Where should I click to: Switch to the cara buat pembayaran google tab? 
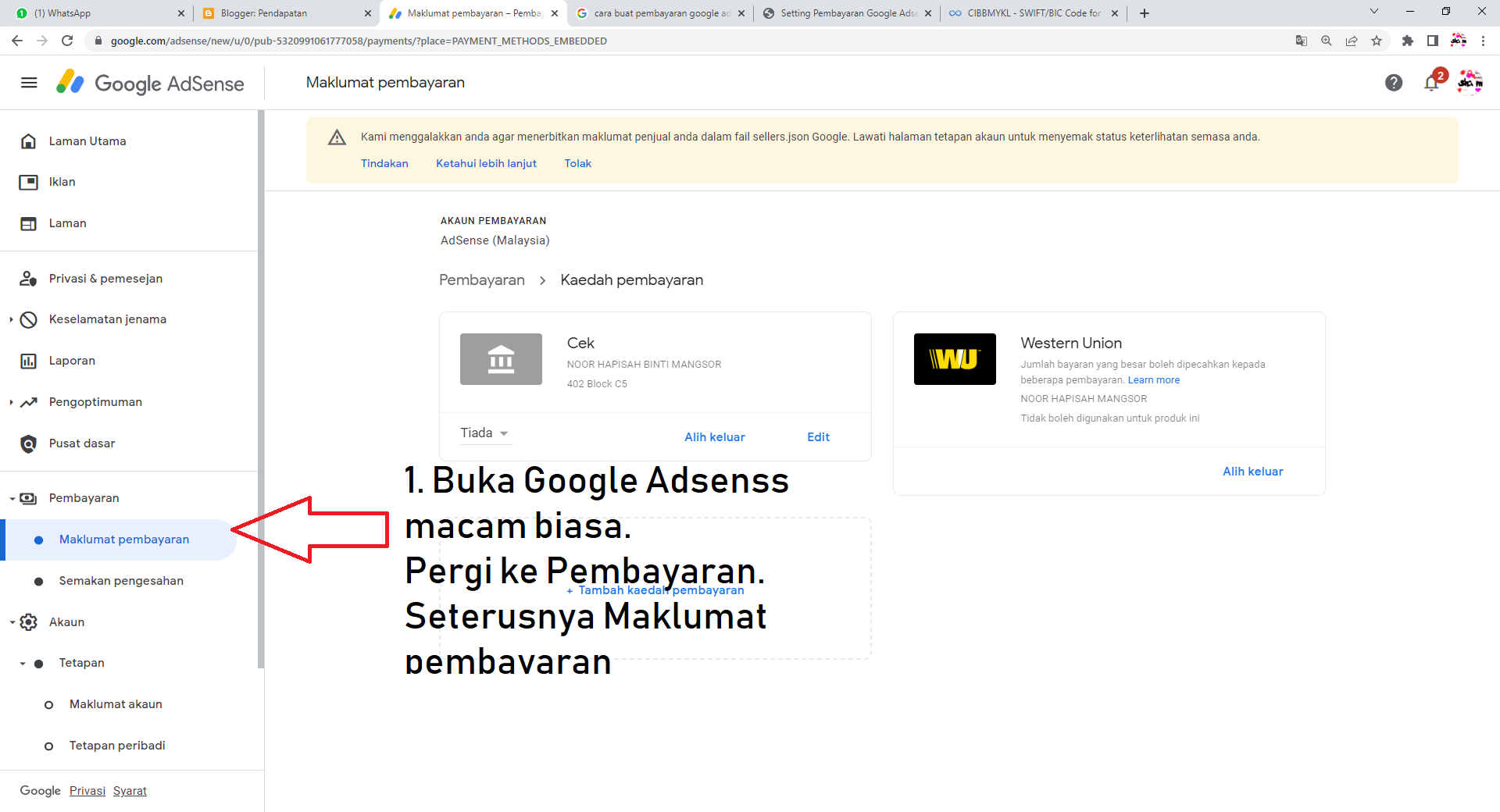[659, 13]
